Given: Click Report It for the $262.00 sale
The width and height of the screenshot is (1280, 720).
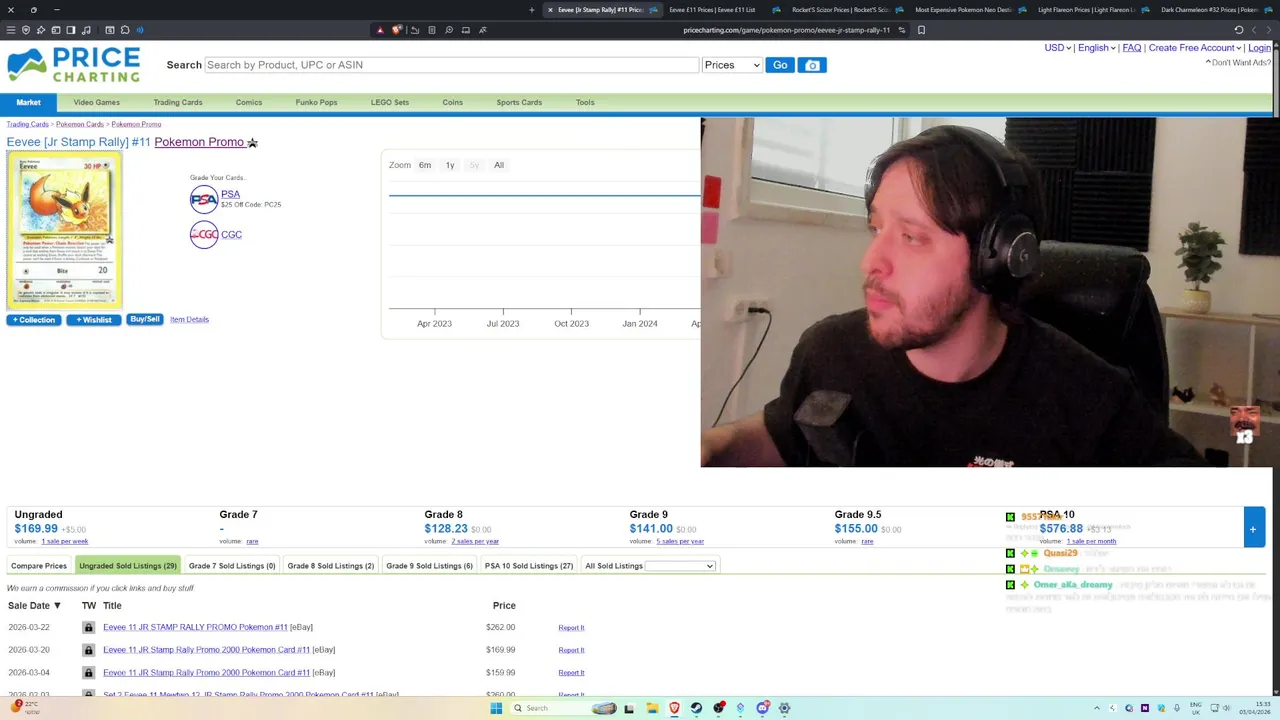Looking at the screenshot, I should [571, 628].
